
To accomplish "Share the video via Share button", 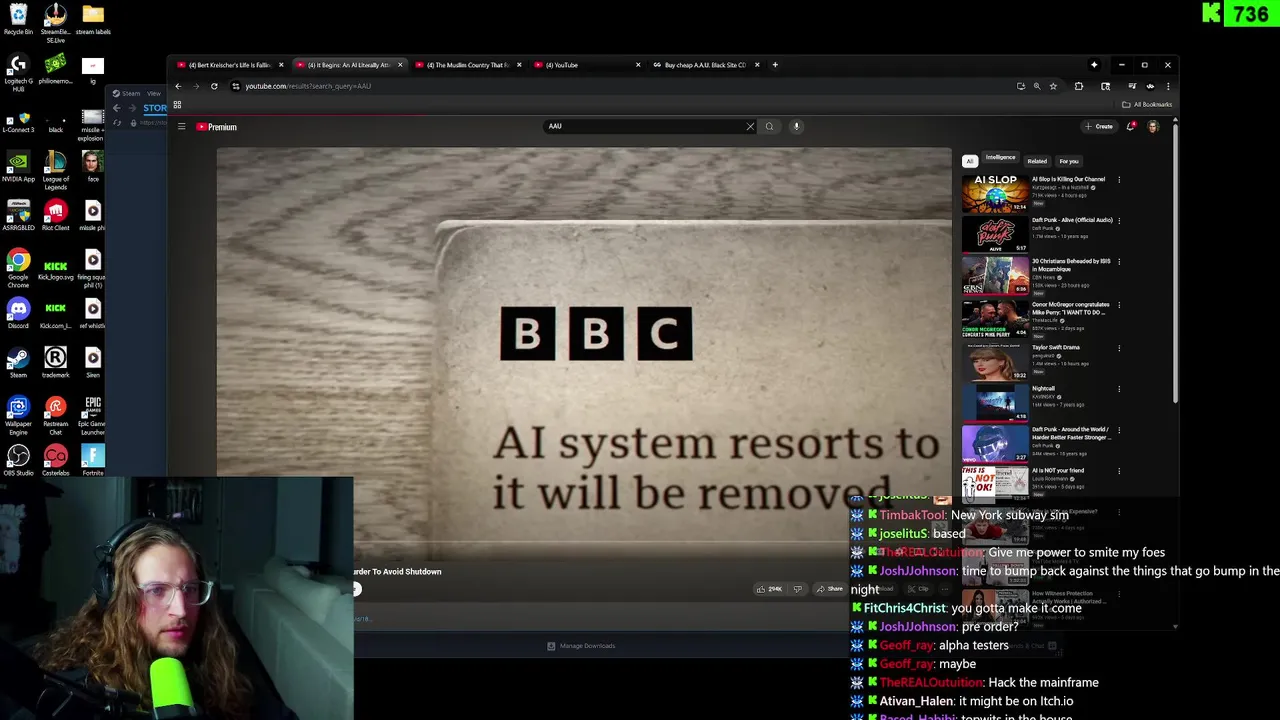I will click(x=830, y=589).
